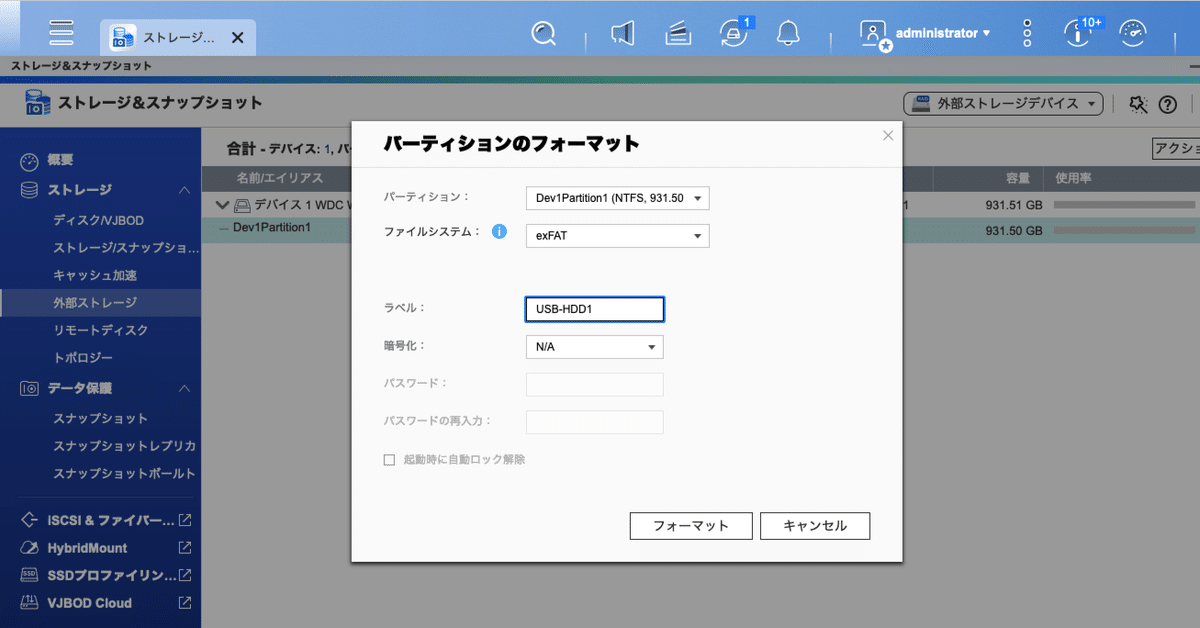1200x628 pixels.
Task: Open the administrator account dropdown
Action: point(943,33)
